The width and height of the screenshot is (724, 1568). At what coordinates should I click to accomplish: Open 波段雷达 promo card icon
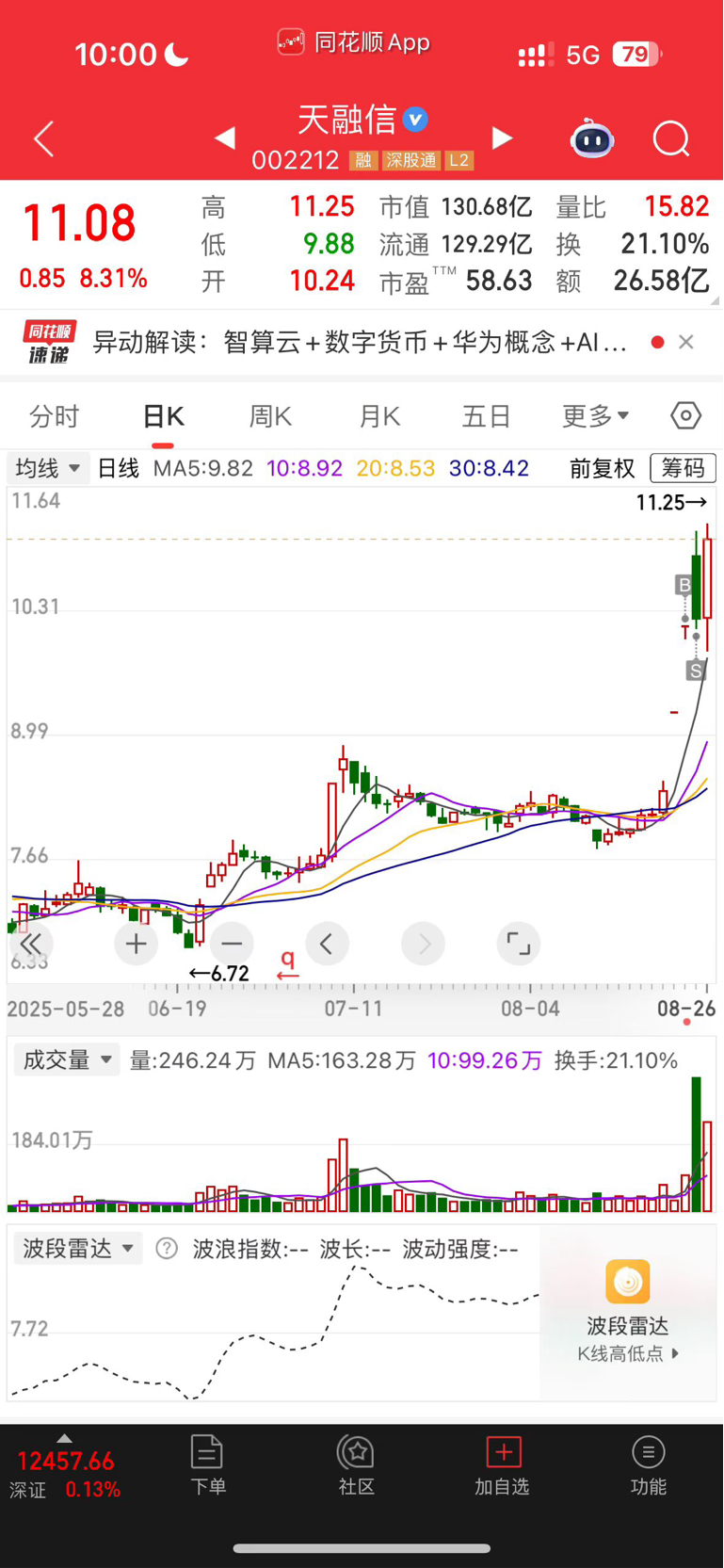click(628, 1282)
